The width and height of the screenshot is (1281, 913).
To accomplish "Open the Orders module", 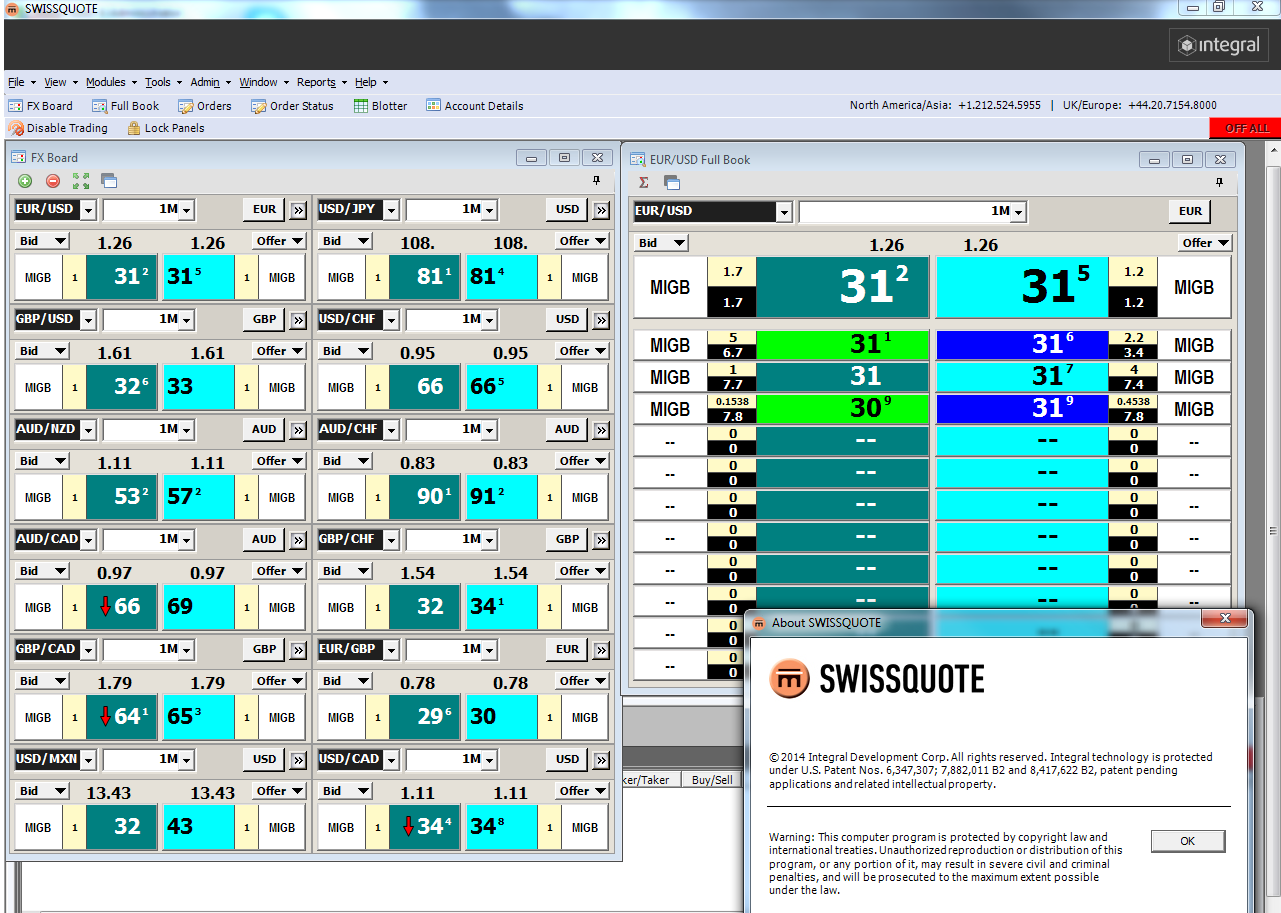I will click(x=204, y=106).
